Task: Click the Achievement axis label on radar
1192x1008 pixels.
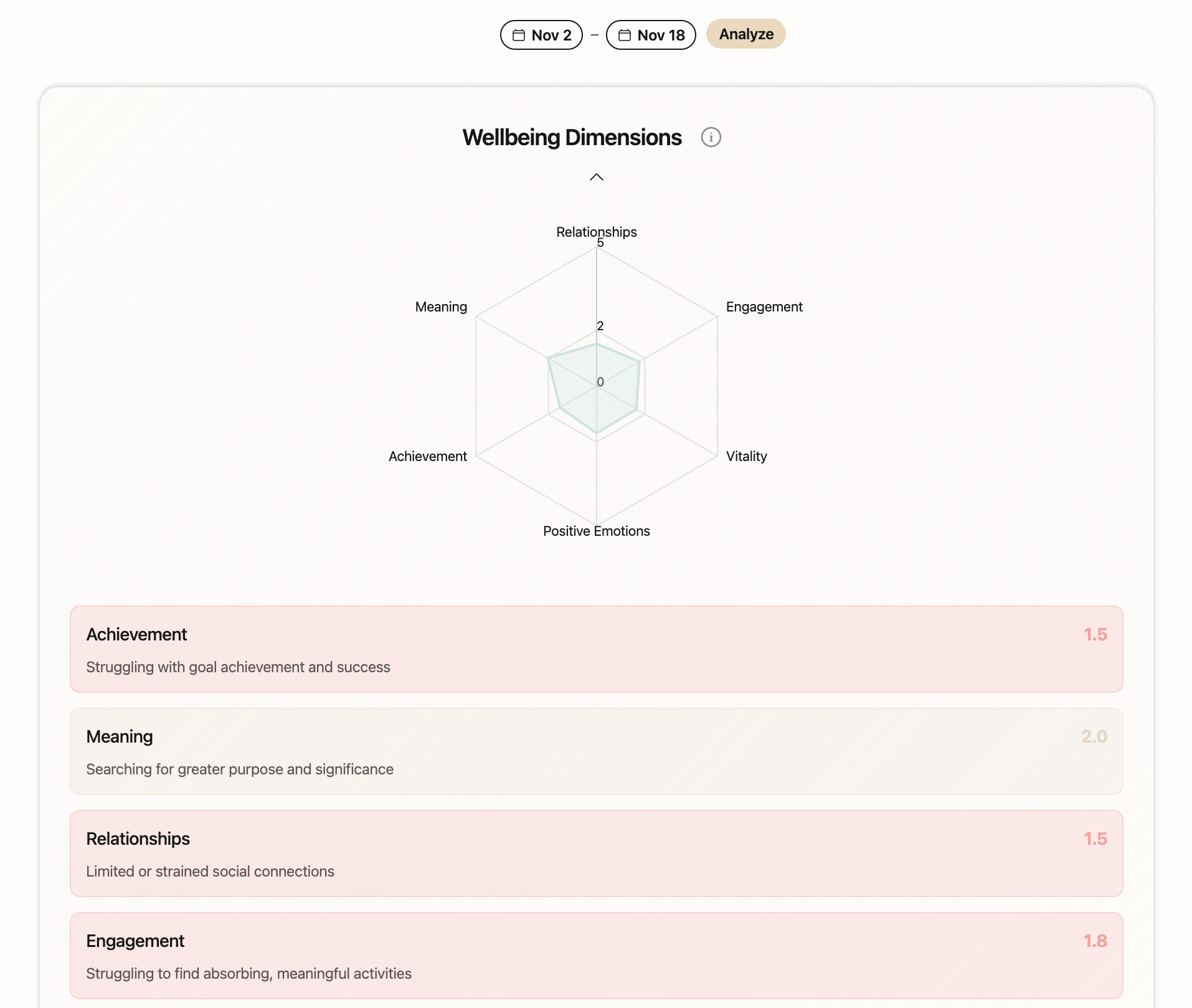Action: coord(427,456)
